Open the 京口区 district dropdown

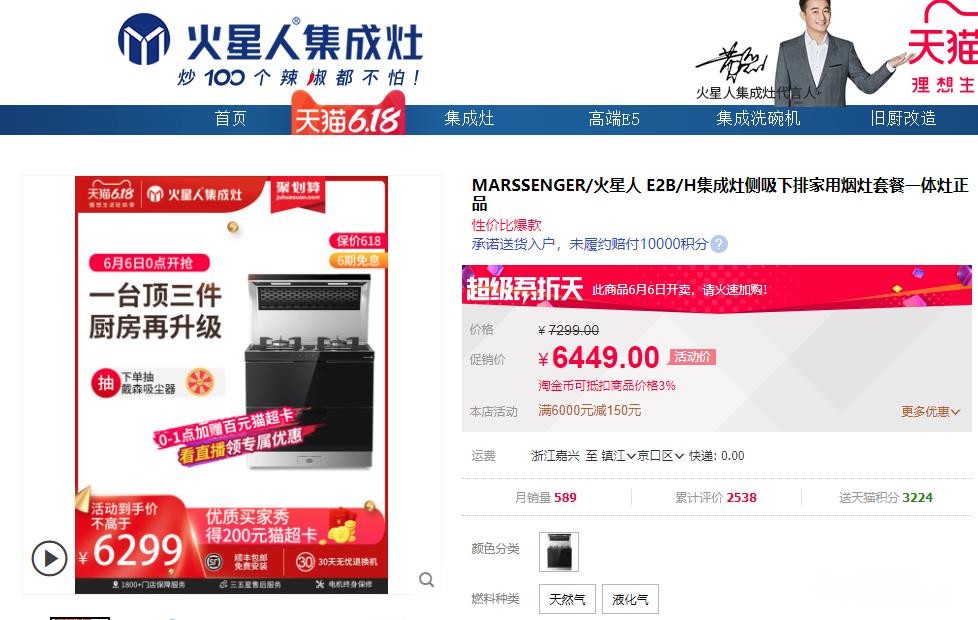660,456
